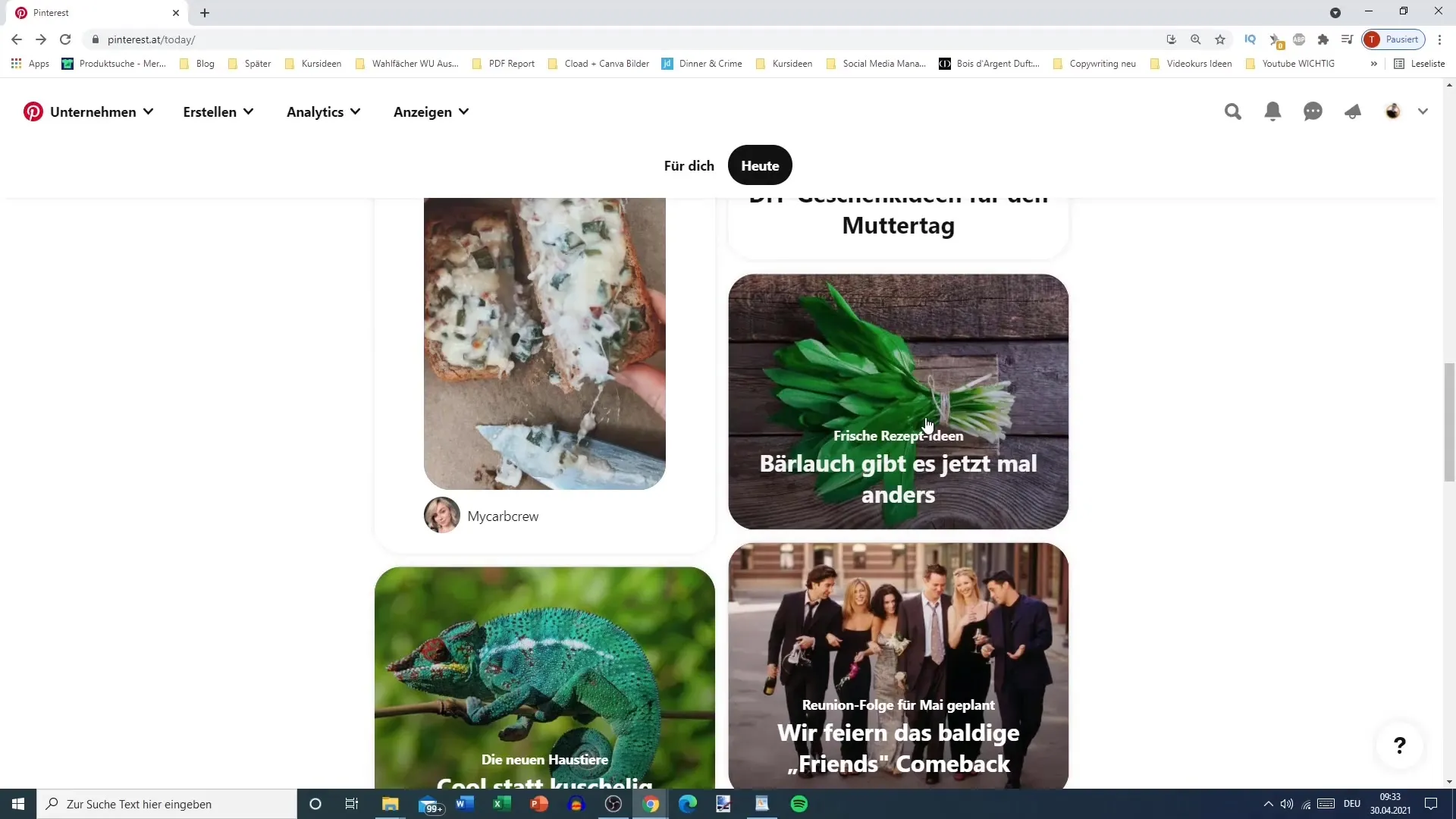Open Spotify from the taskbar
Screen dimensions: 1456x819
pyautogui.click(x=801, y=803)
